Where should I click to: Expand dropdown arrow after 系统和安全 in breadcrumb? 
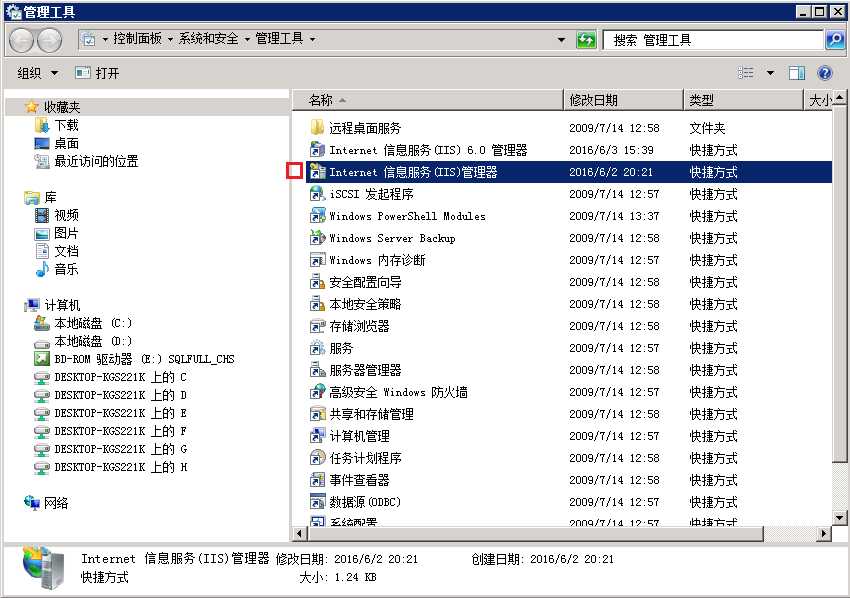[247, 39]
